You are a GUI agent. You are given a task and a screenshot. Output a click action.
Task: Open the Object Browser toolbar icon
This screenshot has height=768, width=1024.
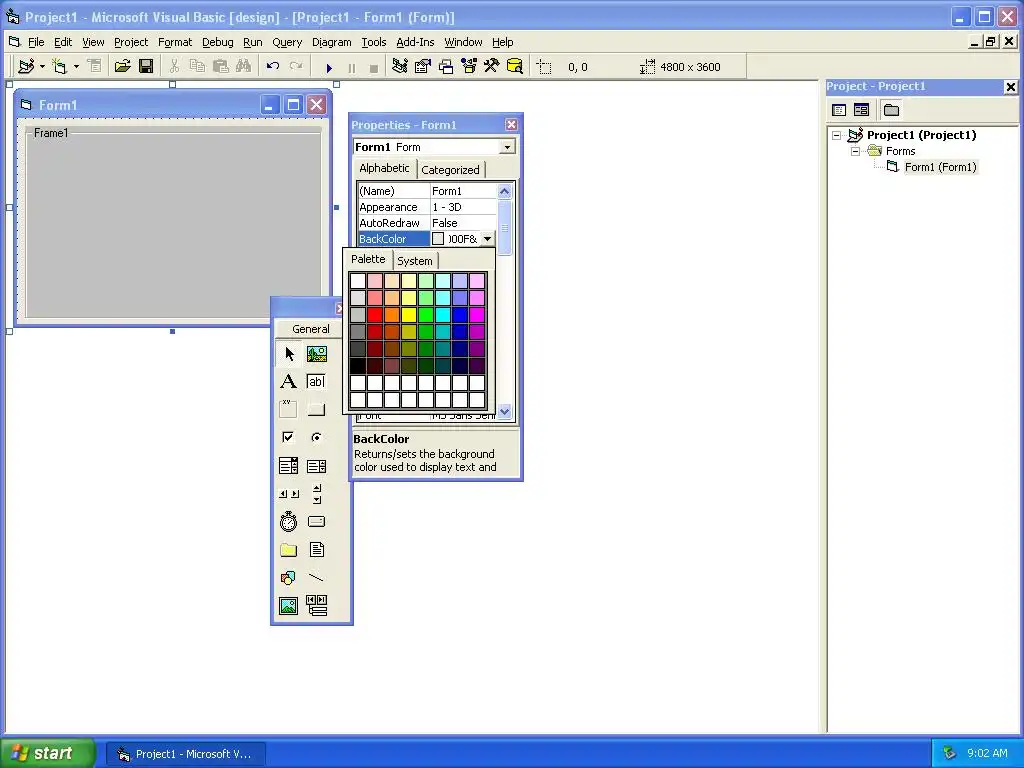(469, 67)
